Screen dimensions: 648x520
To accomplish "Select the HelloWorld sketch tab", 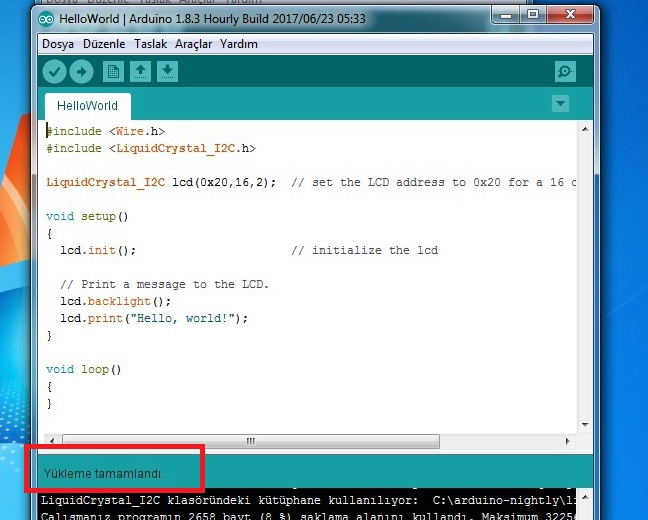I will (88, 106).
